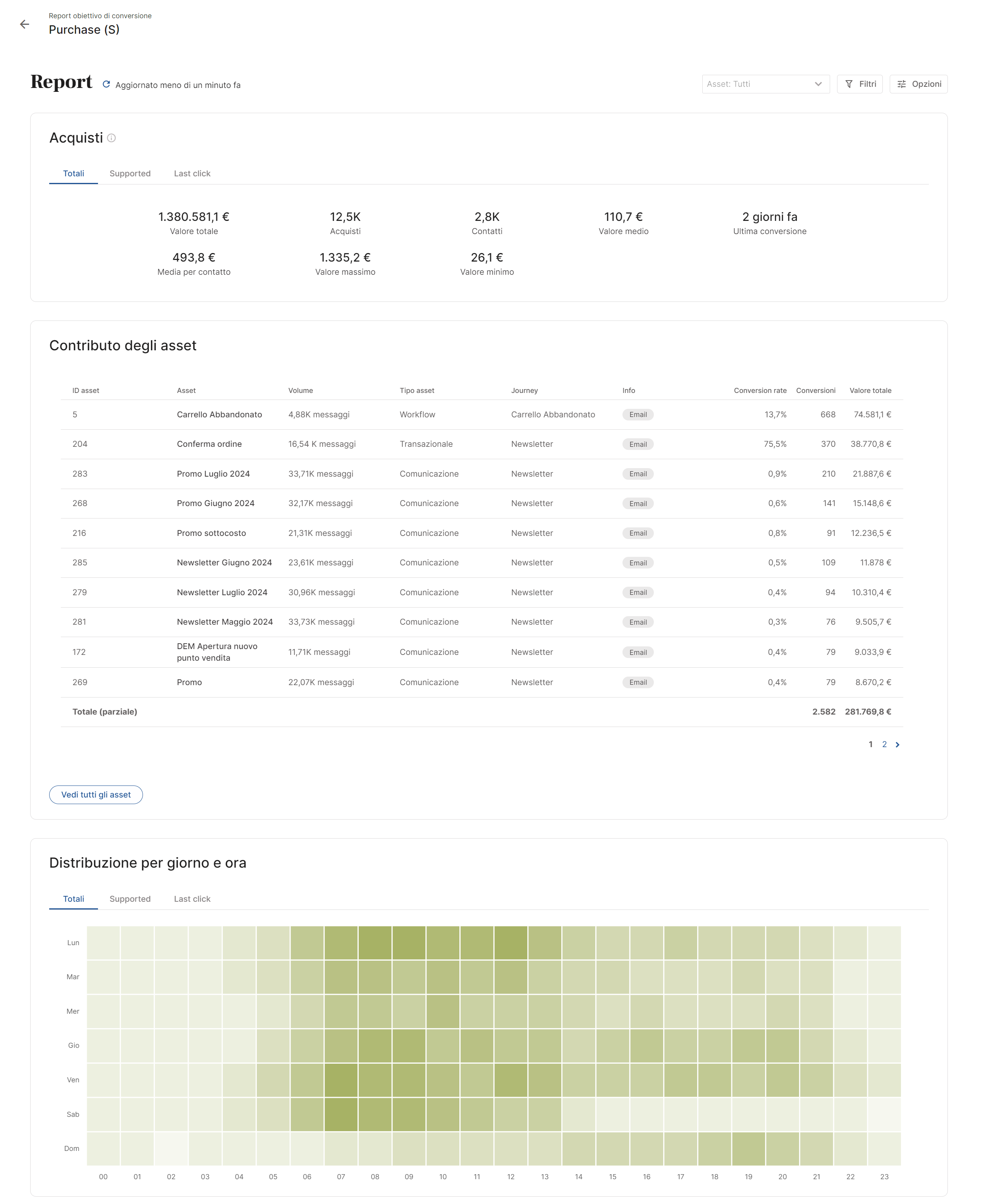Viewport: 992px width, 1204px height.
Task: Click asset name Promo Luglio 2024
Action: pyautogui.click(x=214, y=475)
